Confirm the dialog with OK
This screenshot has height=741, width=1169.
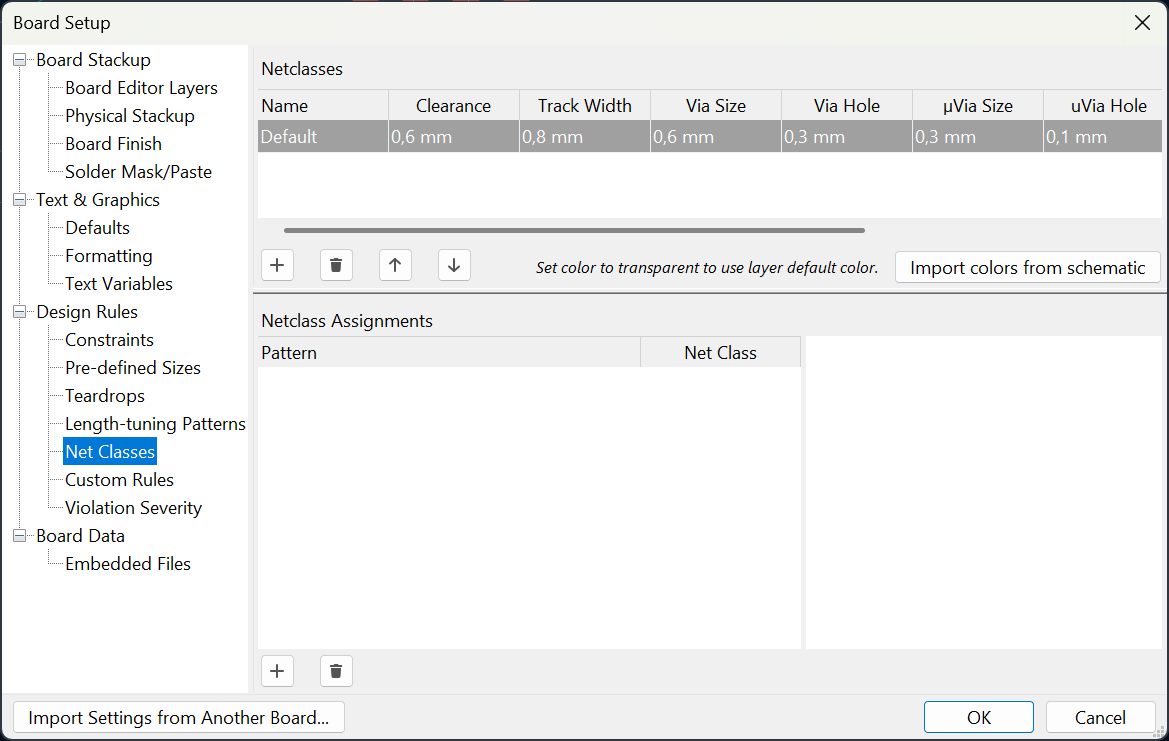click(978, 717)
